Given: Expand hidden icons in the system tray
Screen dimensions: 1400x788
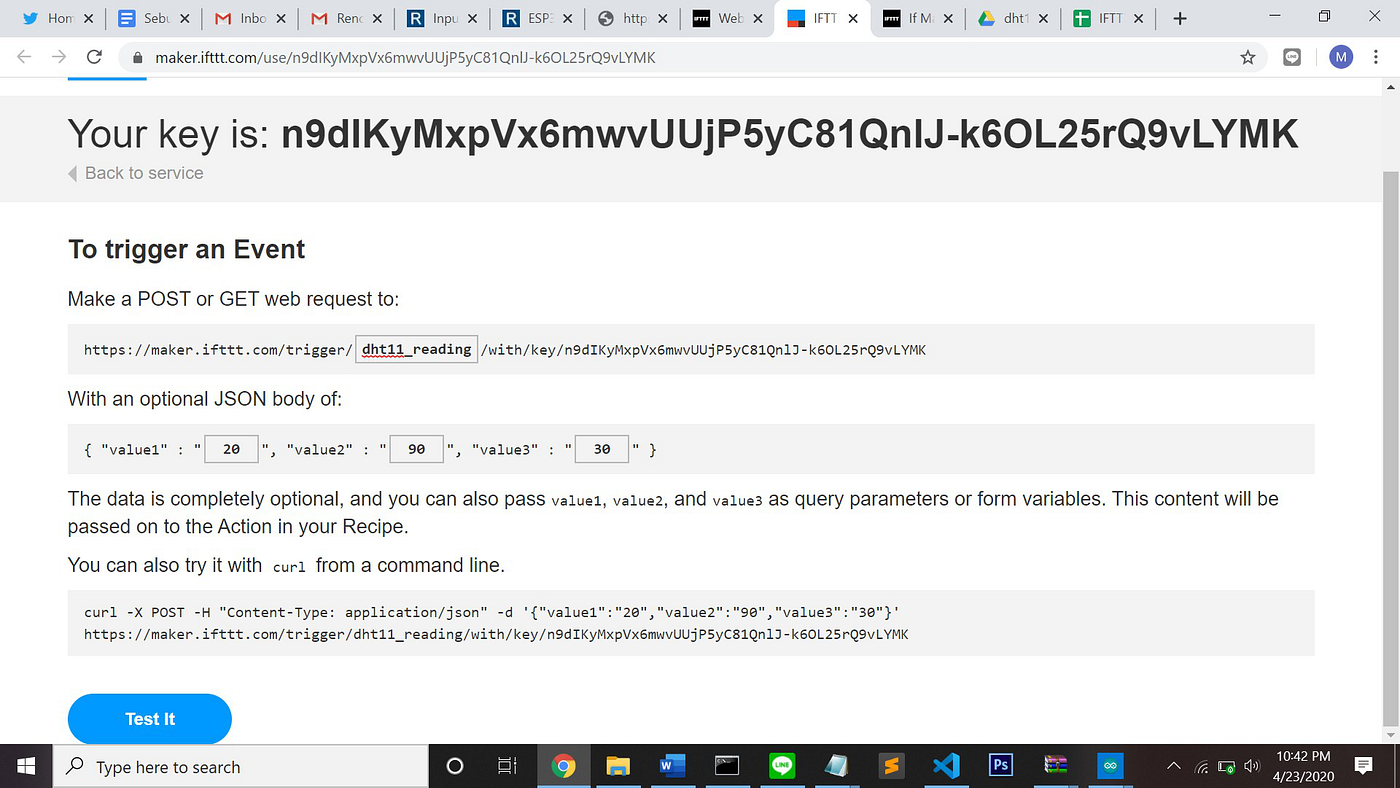Looking at the screenshot, I should click(1172, 766).
